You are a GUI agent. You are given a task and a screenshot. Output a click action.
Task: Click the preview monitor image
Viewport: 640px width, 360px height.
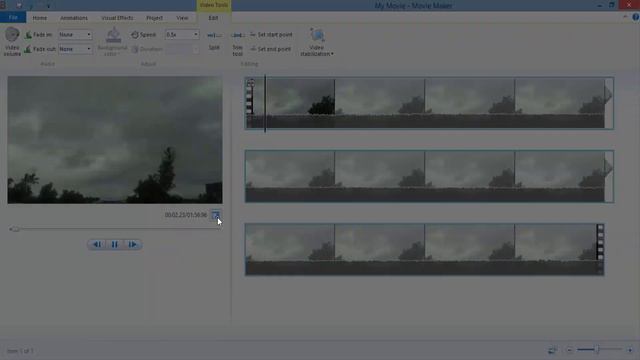pyautogui.click(x=115, y=140)
